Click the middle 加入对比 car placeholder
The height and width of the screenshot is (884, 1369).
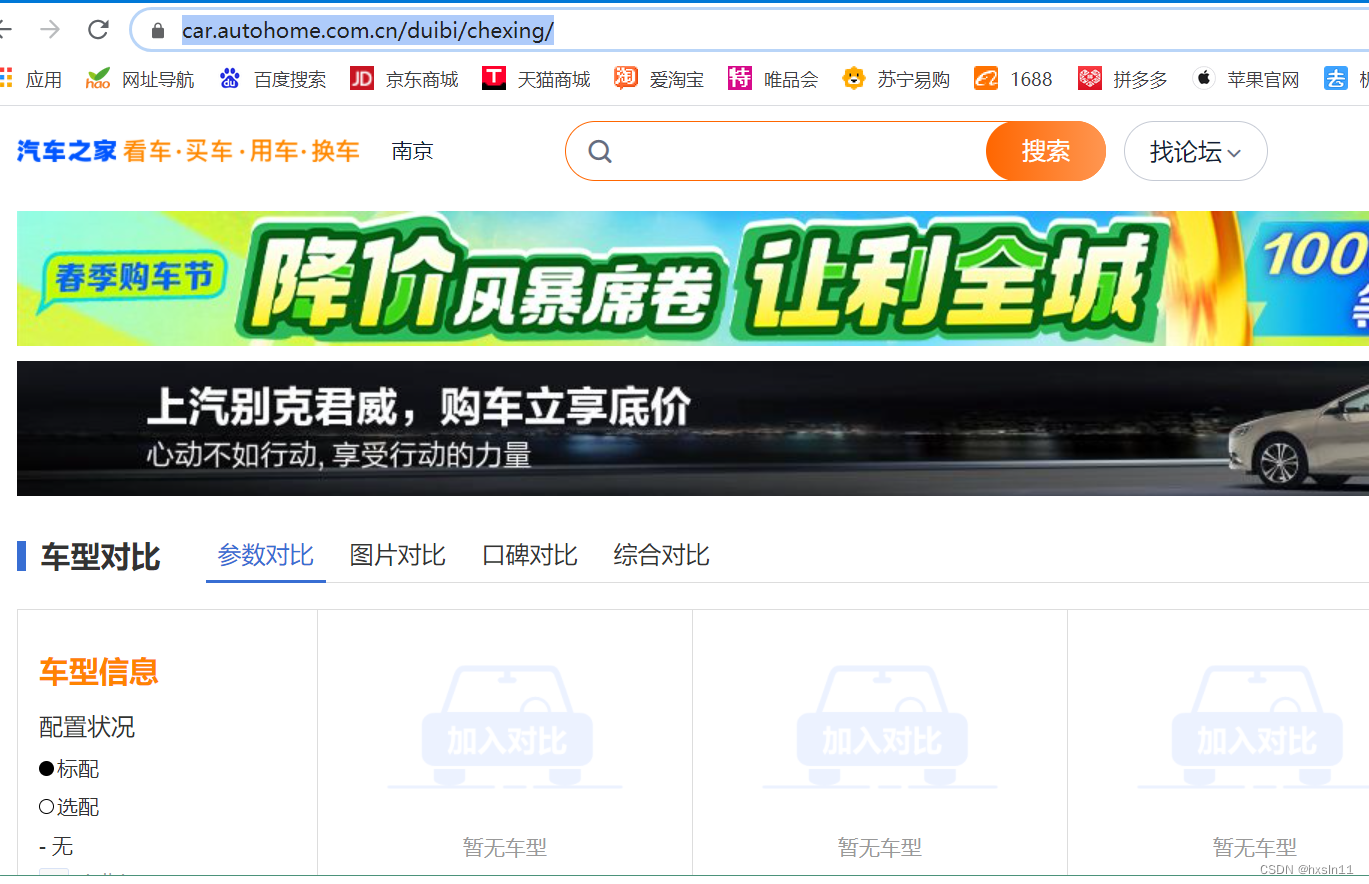880,728
